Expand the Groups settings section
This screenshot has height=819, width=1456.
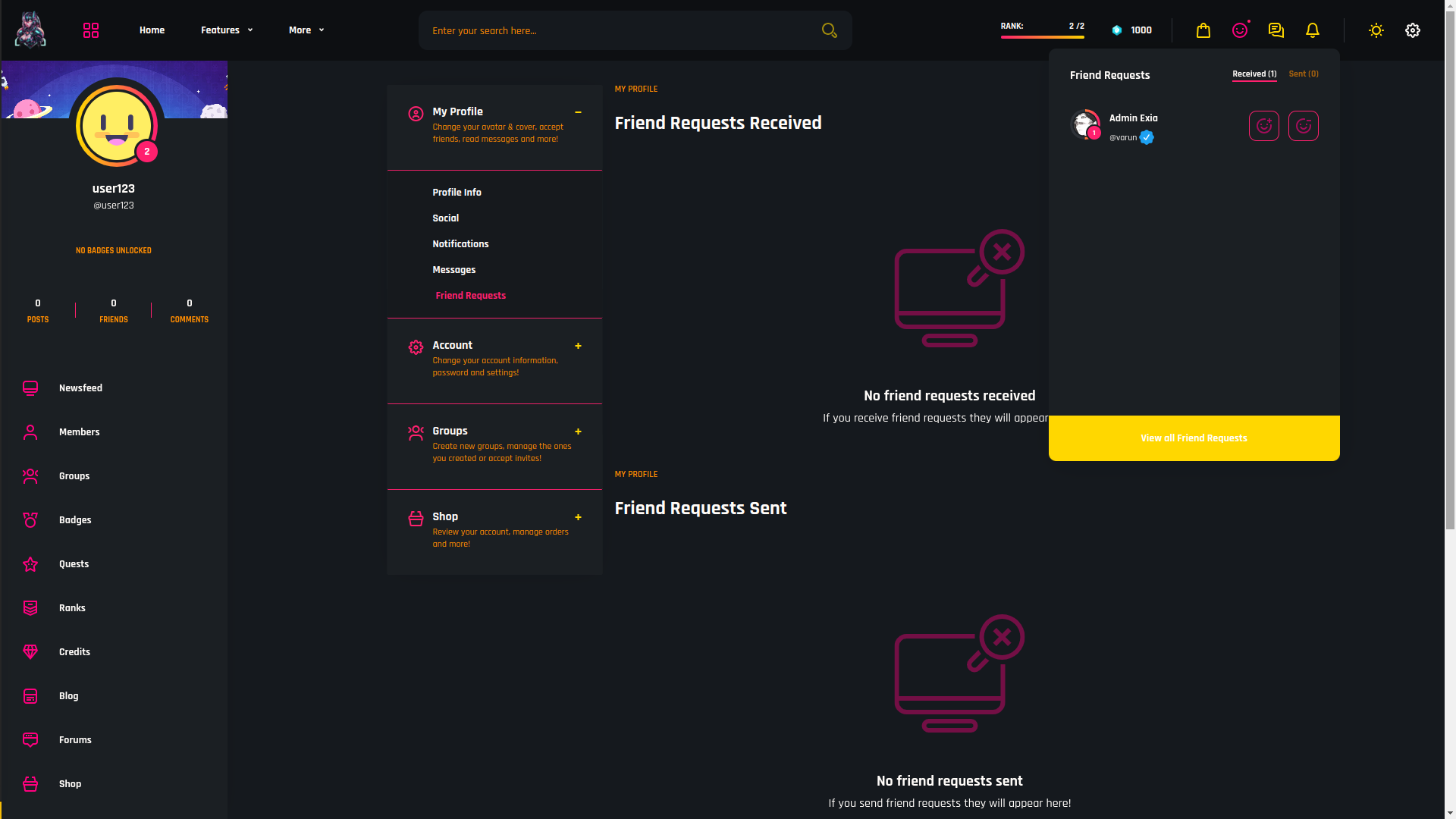[x=578, y=431]
